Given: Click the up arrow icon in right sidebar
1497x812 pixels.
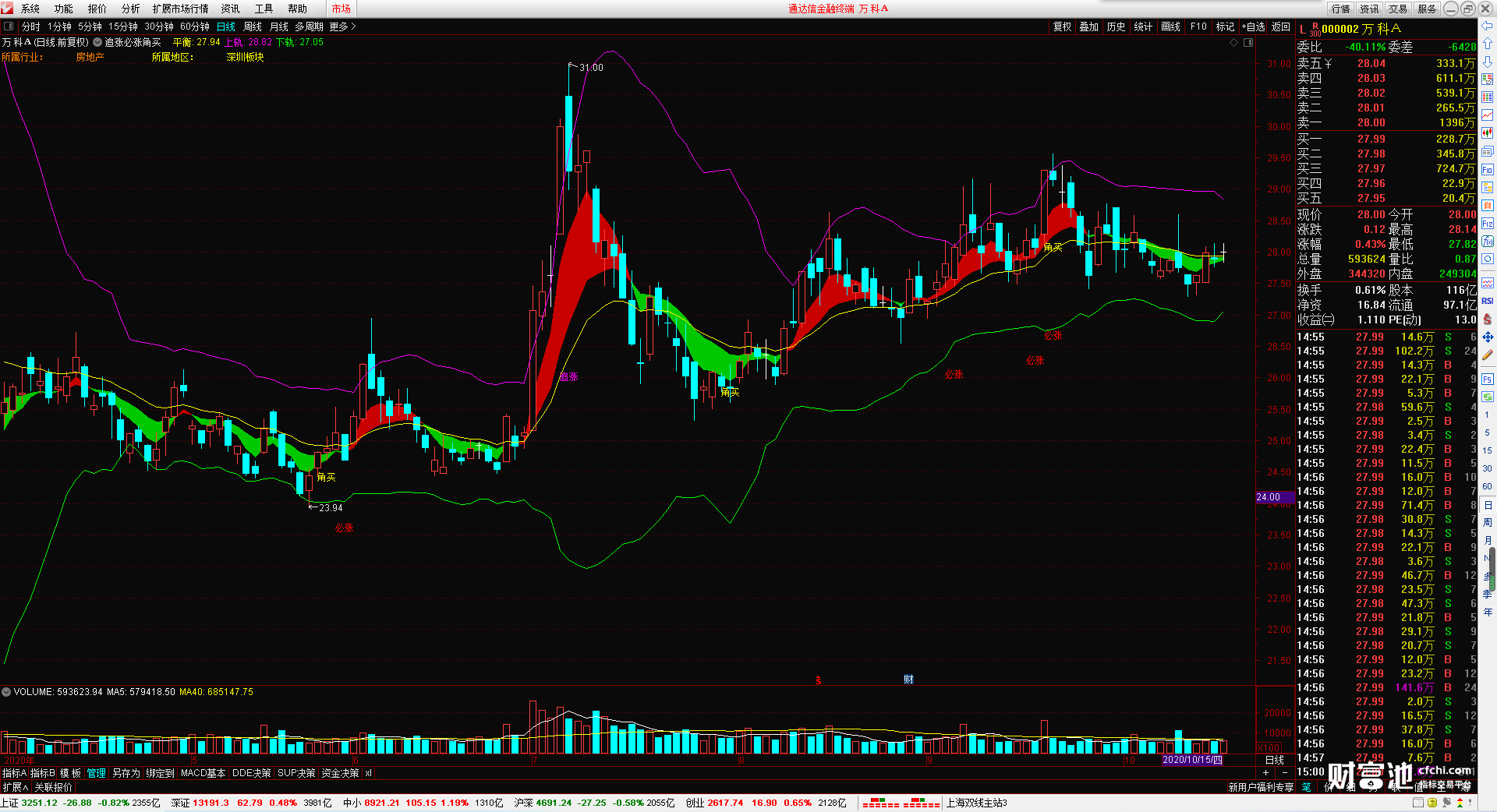Looking at the screenshot, I should [1488, 44].
